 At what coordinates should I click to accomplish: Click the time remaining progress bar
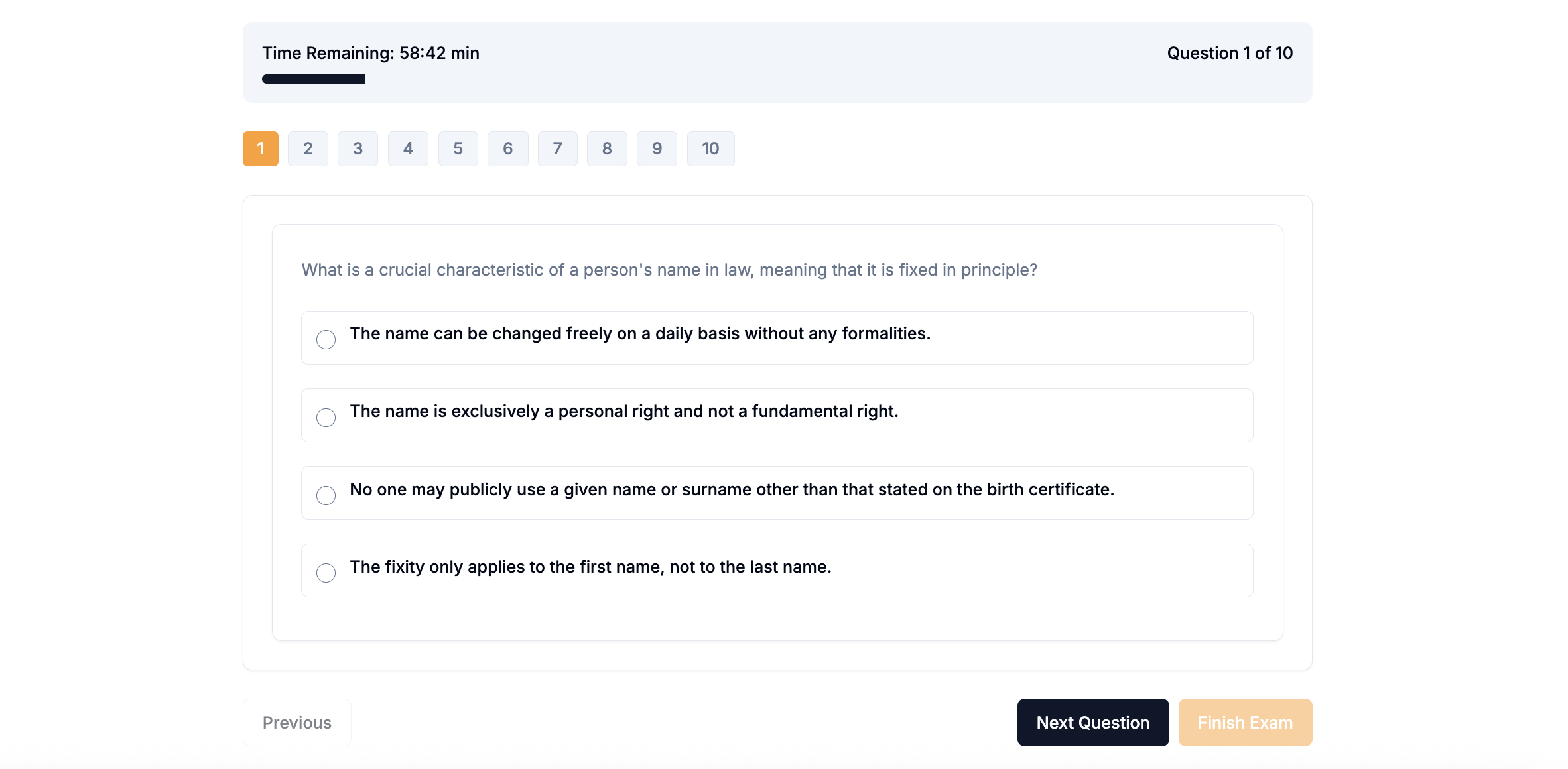(313, 79)
